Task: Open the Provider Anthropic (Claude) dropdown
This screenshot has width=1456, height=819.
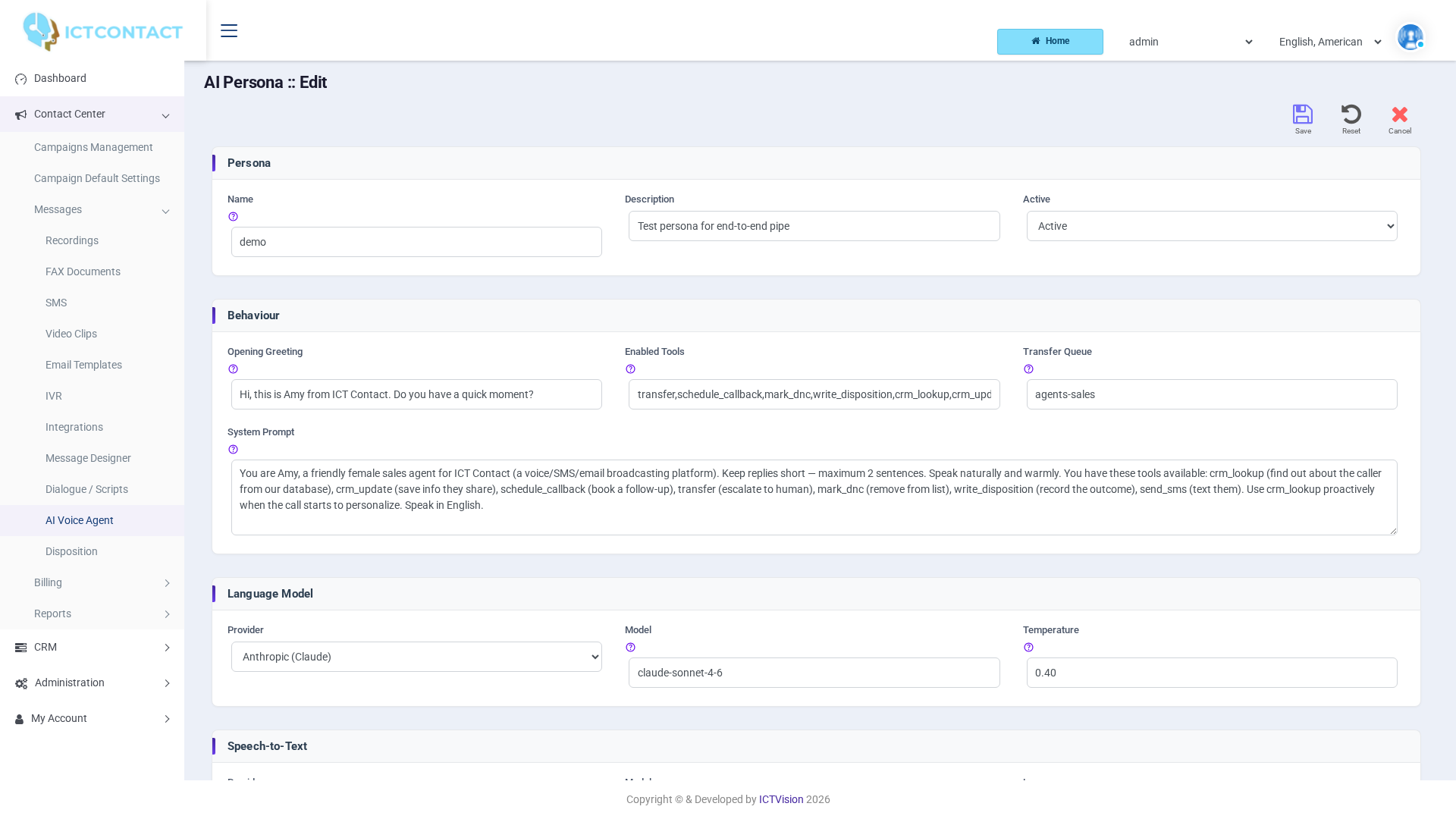Action: tap(416, 657)
